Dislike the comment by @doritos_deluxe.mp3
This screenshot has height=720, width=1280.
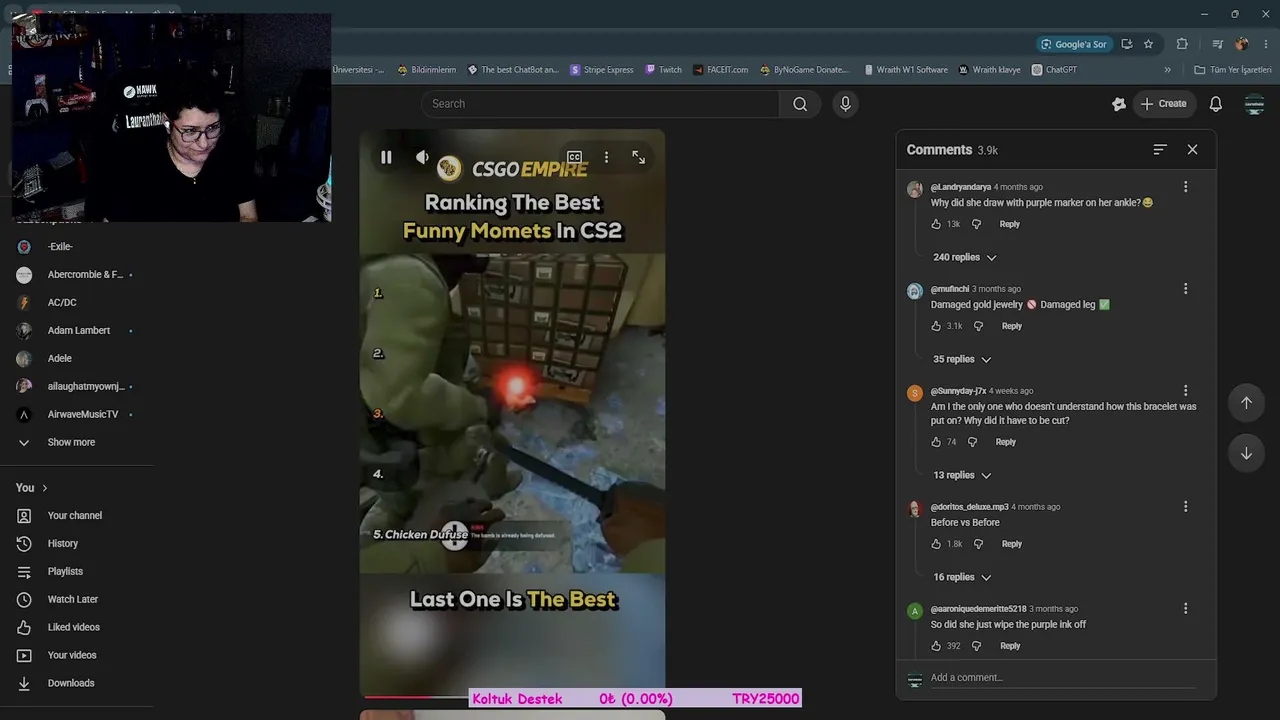tap(979, 544)
